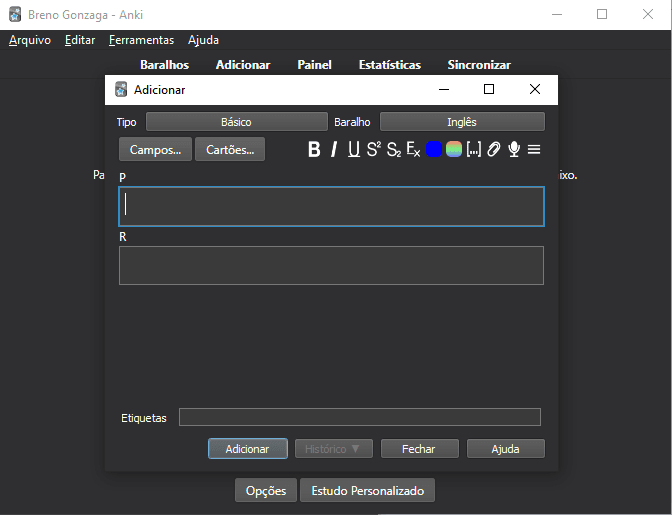Minimize the Adicionar dialog window
672x515 pixels.
(x=444, y=89)
